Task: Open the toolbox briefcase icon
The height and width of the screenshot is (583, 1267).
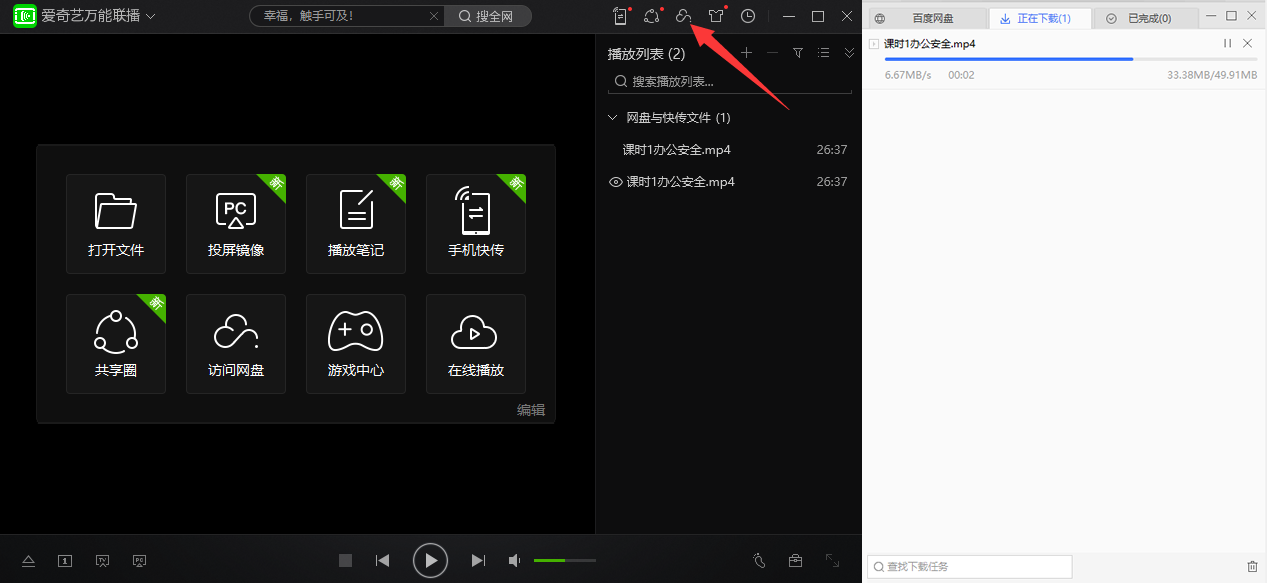Action: point(795,561)
